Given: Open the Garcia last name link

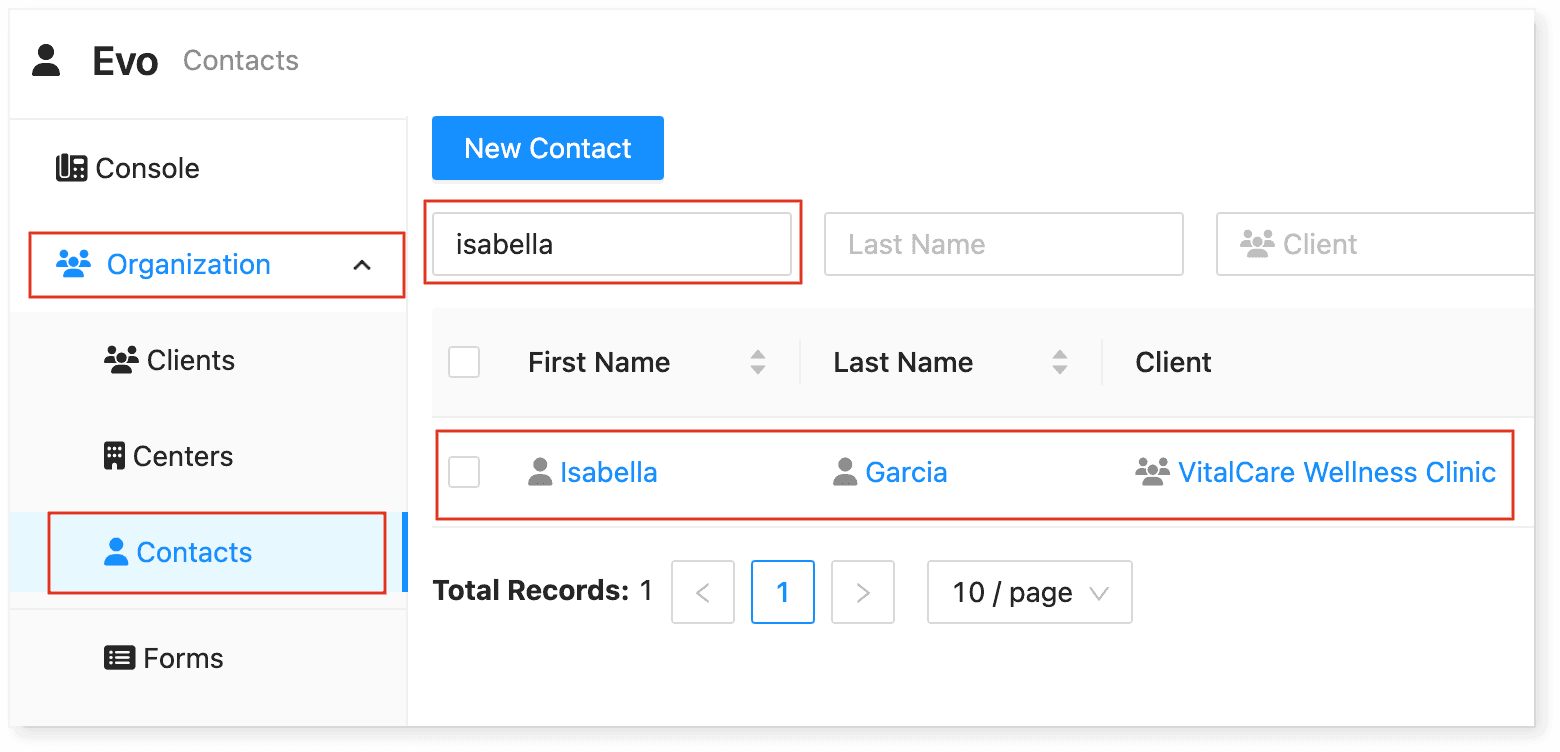Looking at the screenshot, I should [x=906, y=472].
